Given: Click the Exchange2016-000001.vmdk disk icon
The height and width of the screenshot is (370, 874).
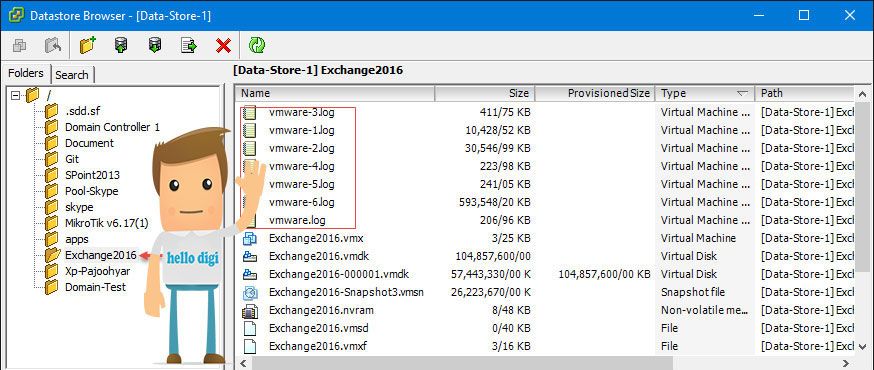Looking at the screenshot, I should pyautogui.click(x=250, y=274).
